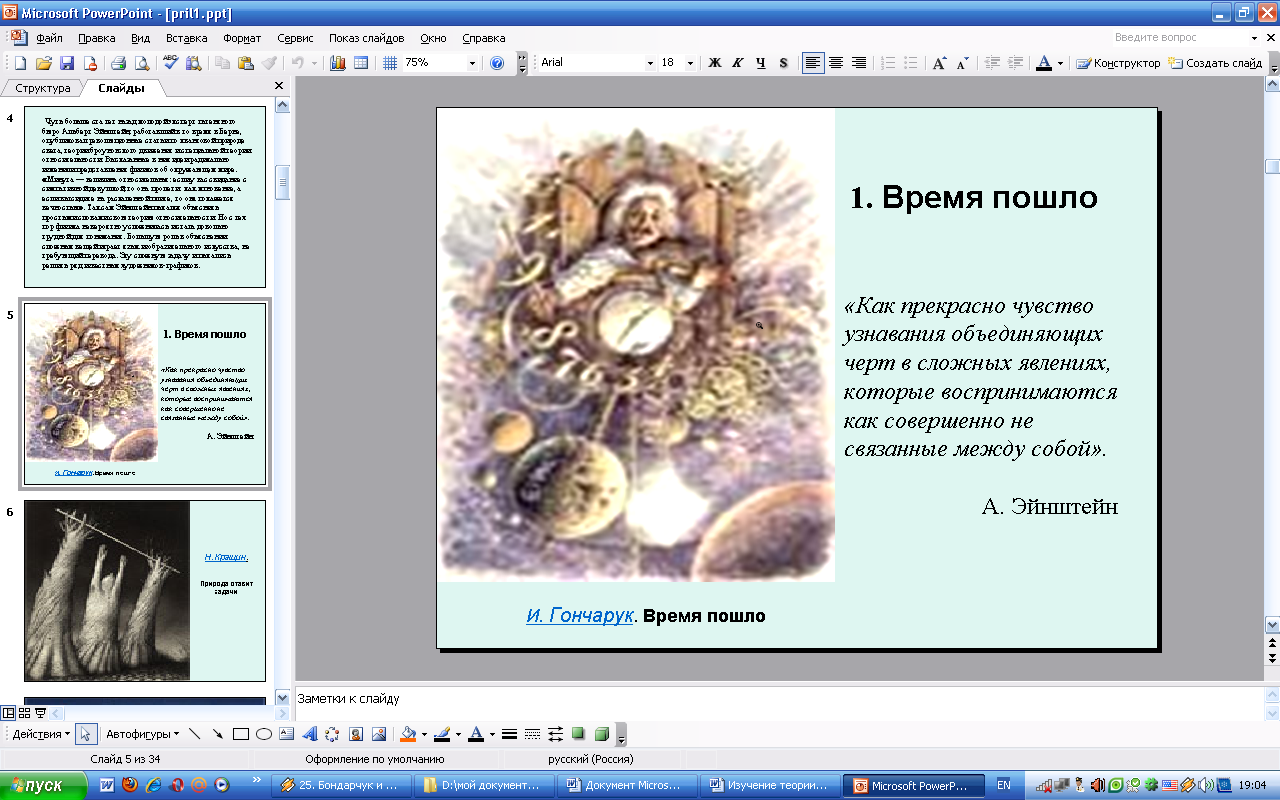
Task: Insert a chart from toolbar
Action: coord(338,63)
